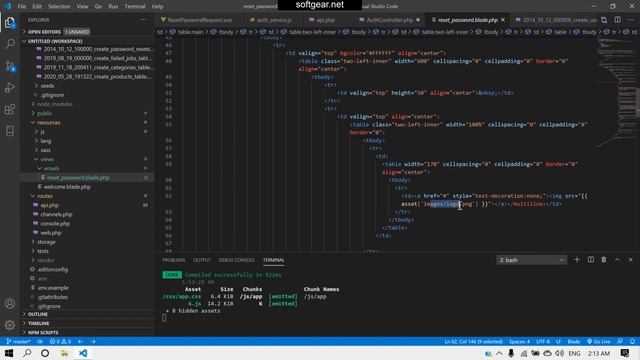Open the Run menu
The image size is (640, 360).
pyautogui.click(x=113, y=6)
